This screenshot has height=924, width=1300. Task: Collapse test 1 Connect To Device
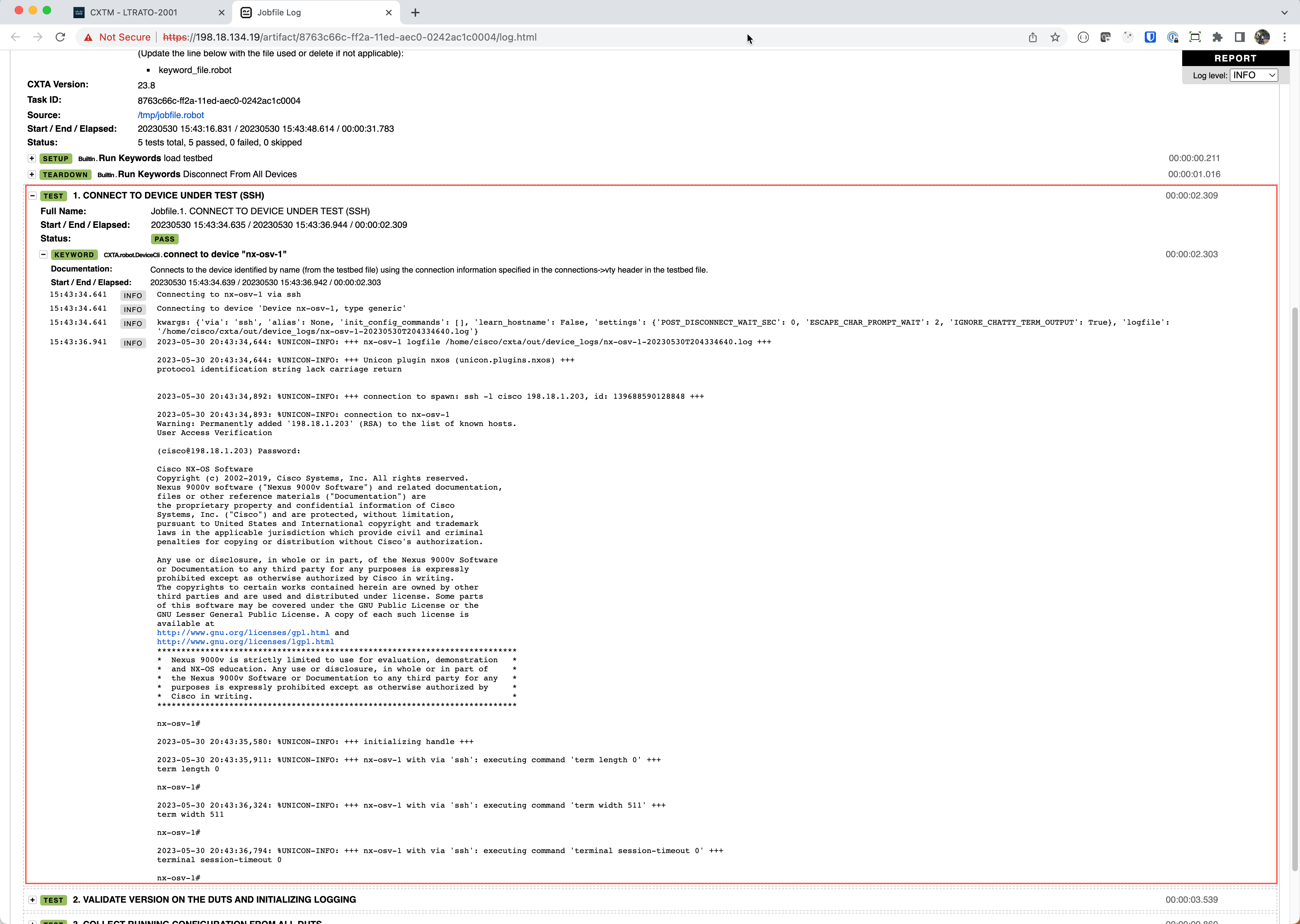tap(33, 196)
